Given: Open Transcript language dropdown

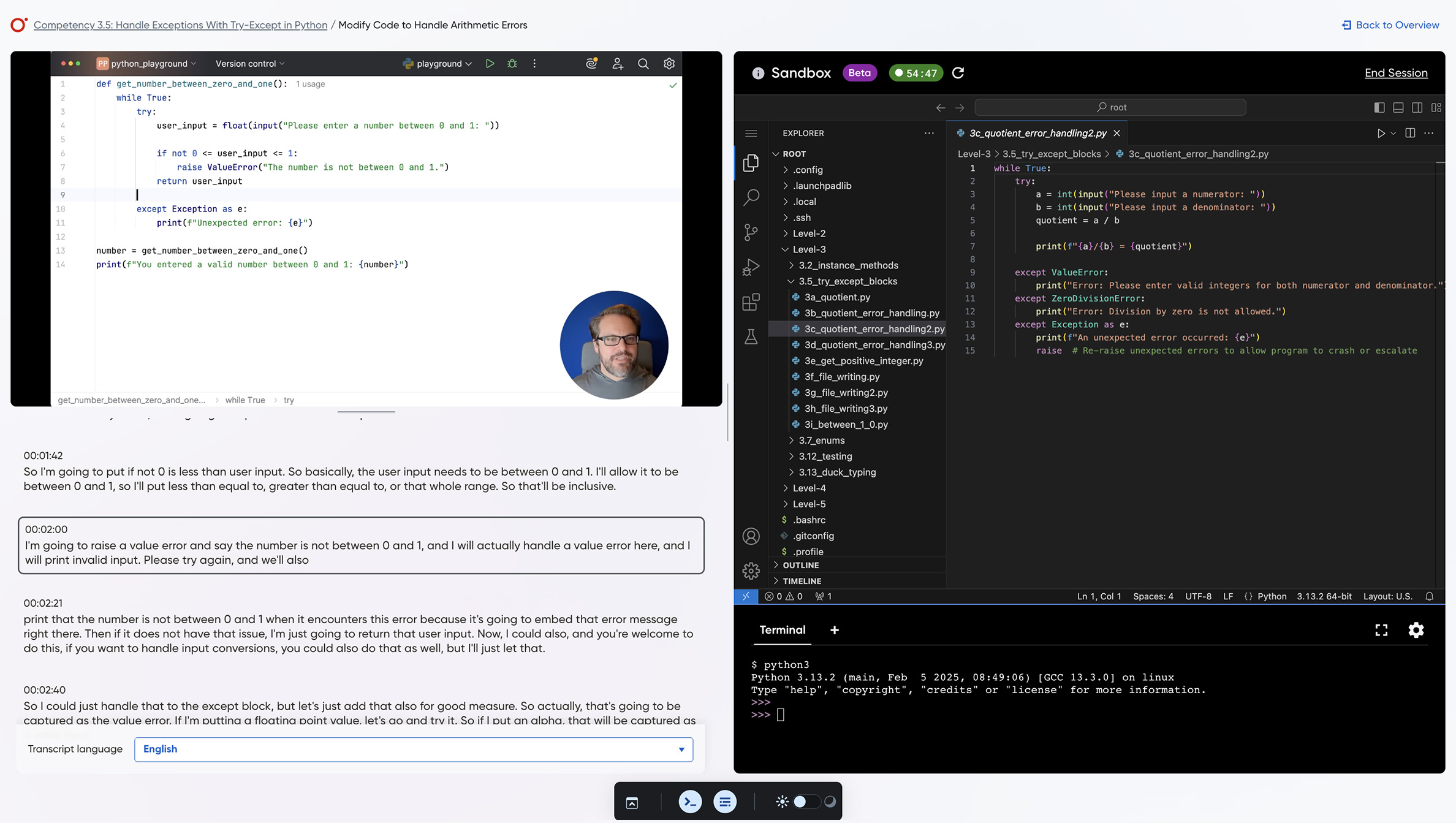Looking at the screenshot, I should click(414, 749).
